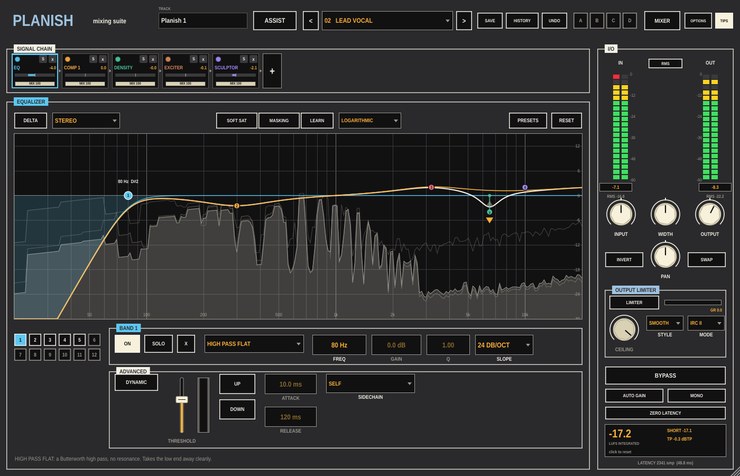
Task: Click the orange dynamic threshold triangle marker
Action: [x=489, y=220]
